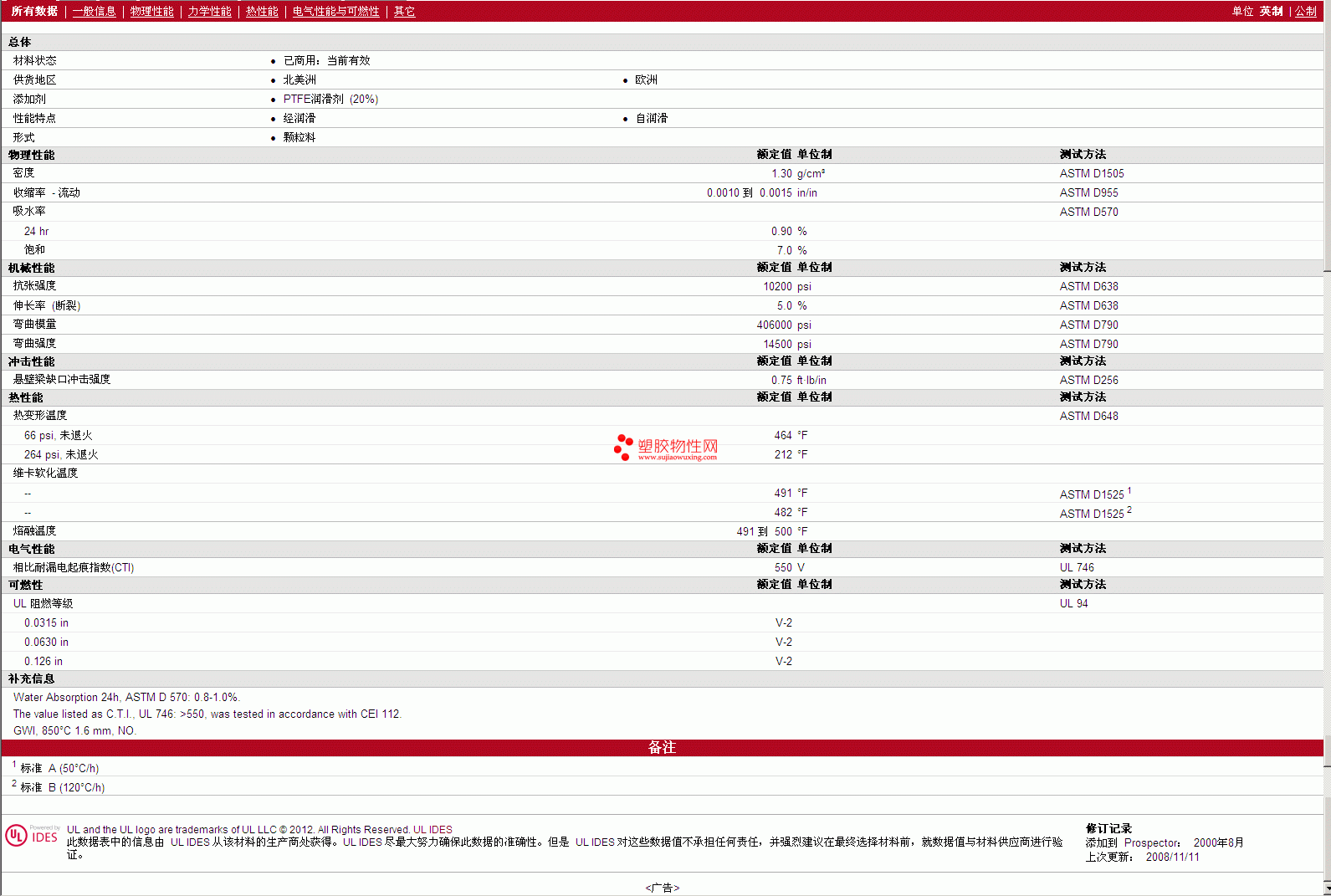
Task: Click the vertical scrollbar track
Action: (x=1327, y=502)
